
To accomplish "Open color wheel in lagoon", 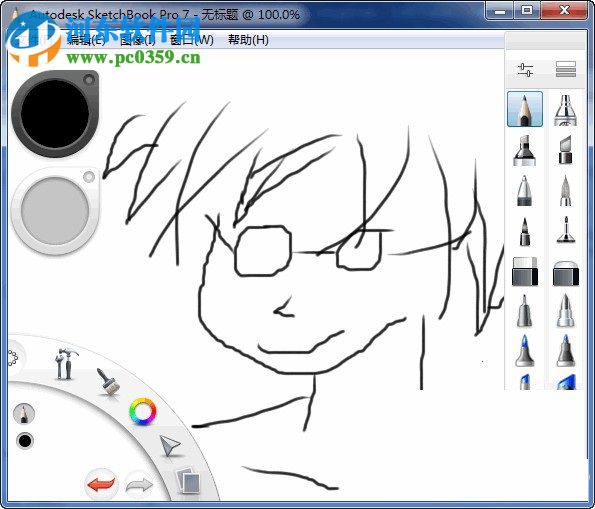I will (x=143, y=411).
